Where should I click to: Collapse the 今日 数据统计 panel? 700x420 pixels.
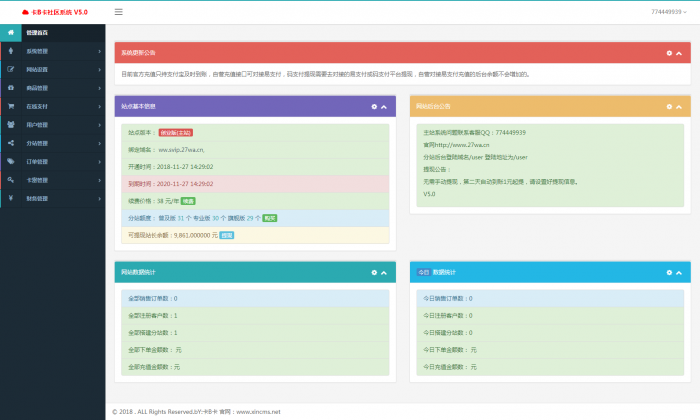679,272
